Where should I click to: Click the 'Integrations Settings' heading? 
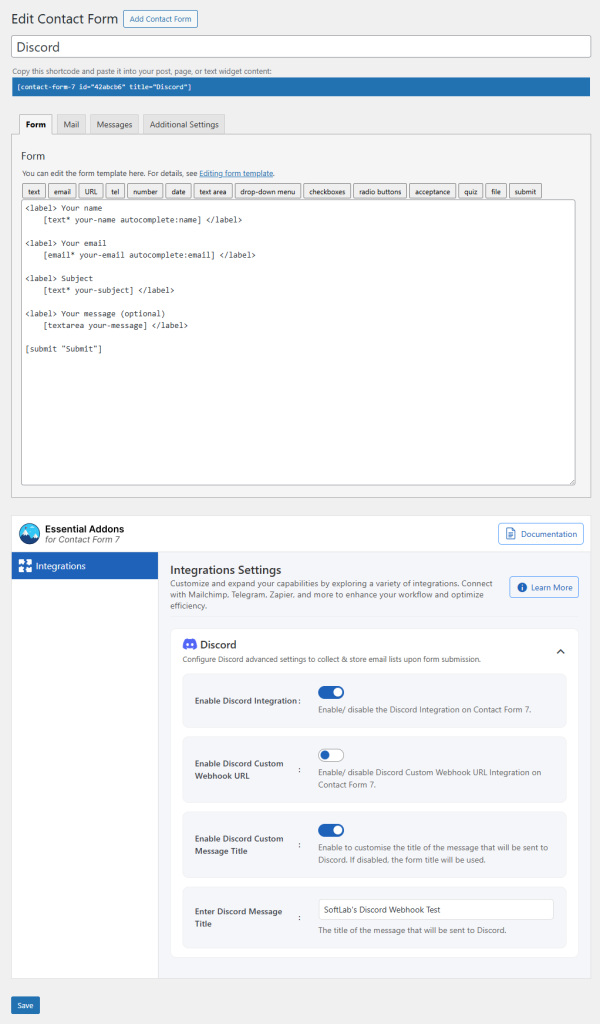click(x=226, y=569)
